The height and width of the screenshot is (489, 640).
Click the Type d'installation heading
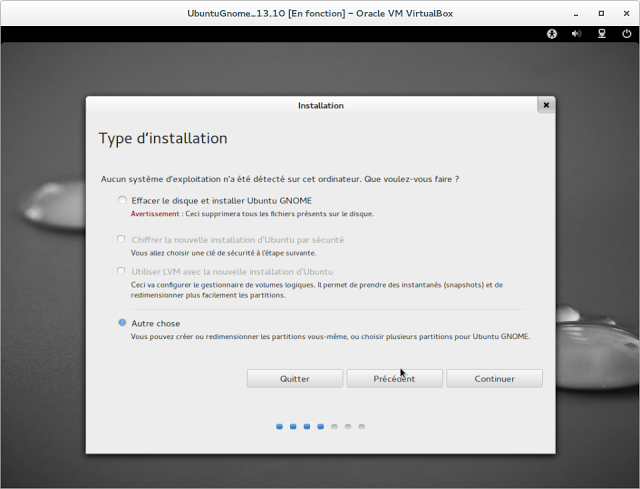coord(163,138)
